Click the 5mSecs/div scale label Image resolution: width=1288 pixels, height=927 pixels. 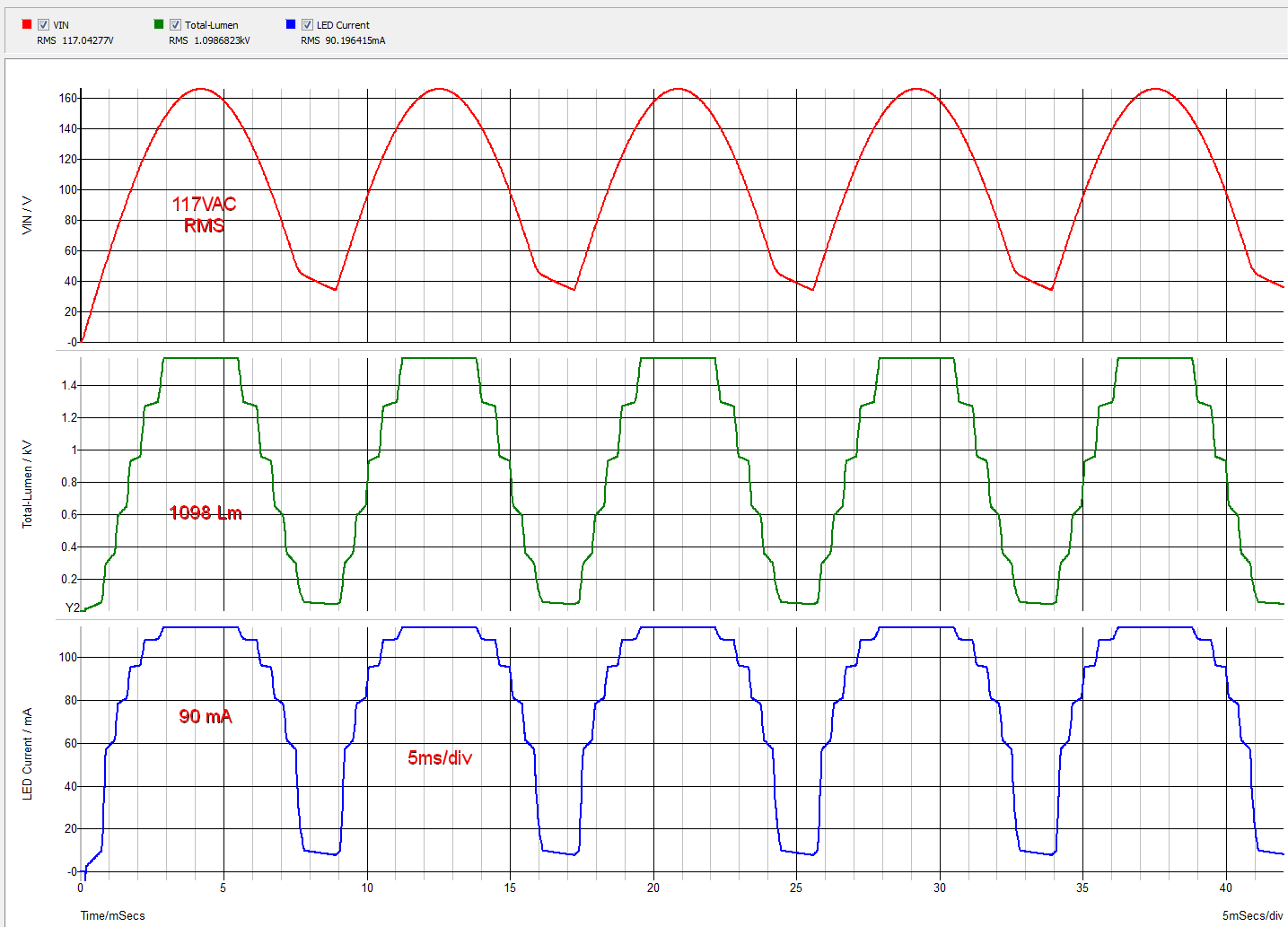(x=1252, y=915)
